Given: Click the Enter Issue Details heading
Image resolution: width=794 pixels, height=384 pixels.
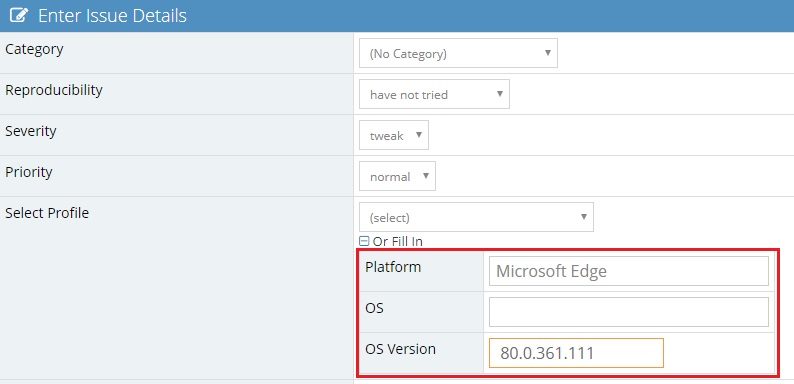Looking at the screenshot, I should pos(112,16).
